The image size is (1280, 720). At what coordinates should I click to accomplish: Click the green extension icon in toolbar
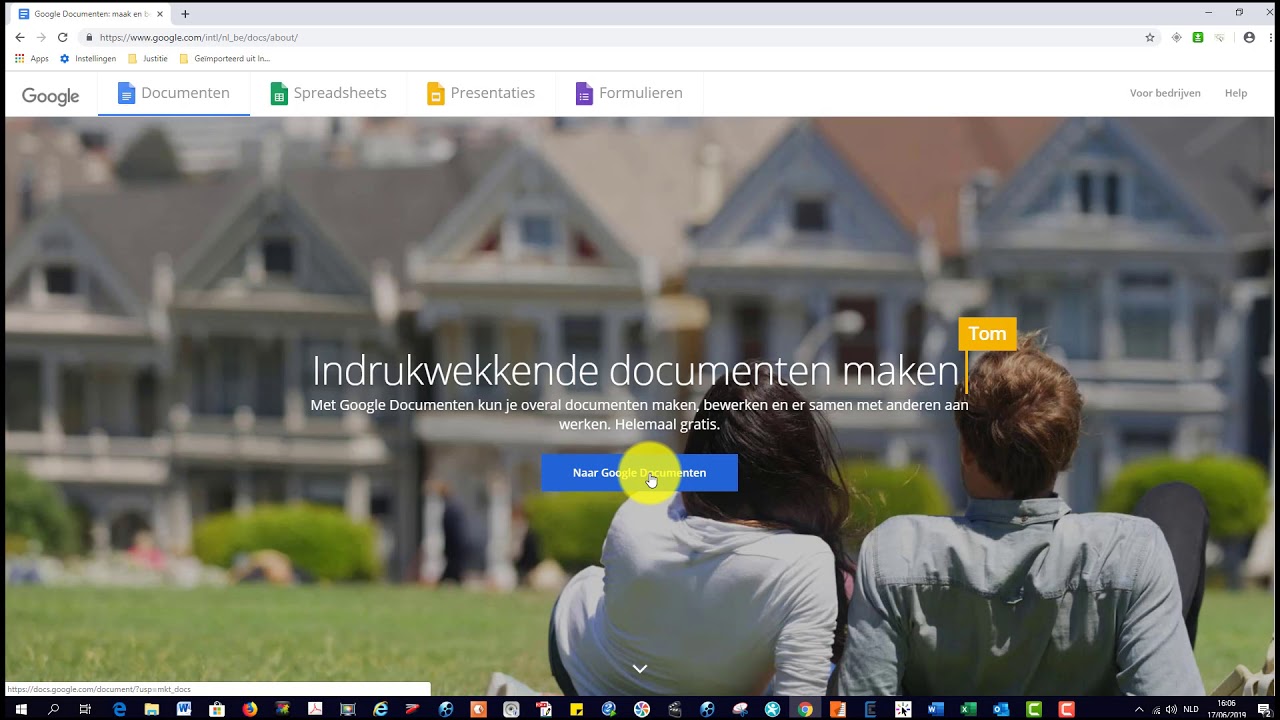coord(1198,37)
